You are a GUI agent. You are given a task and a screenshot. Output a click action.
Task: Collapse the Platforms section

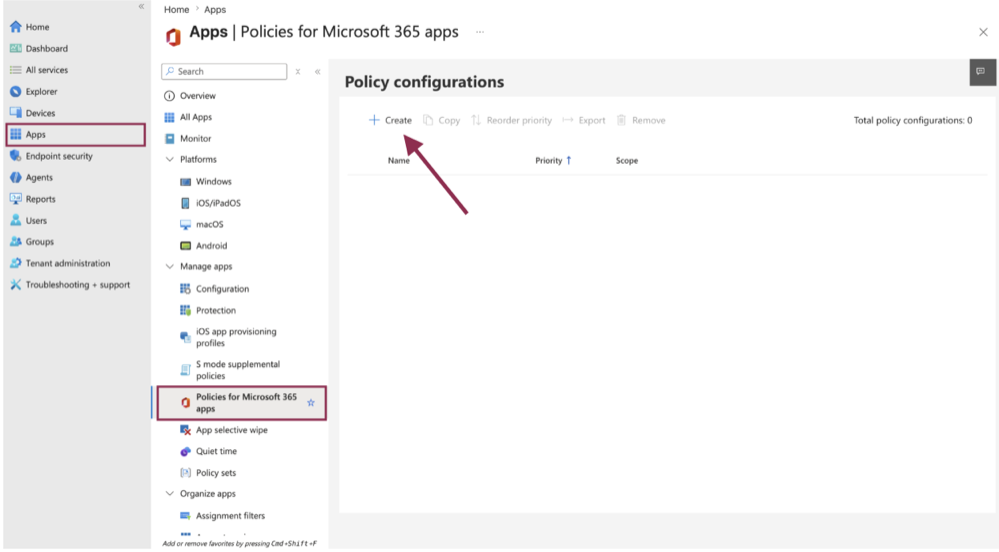pos(169,159)
